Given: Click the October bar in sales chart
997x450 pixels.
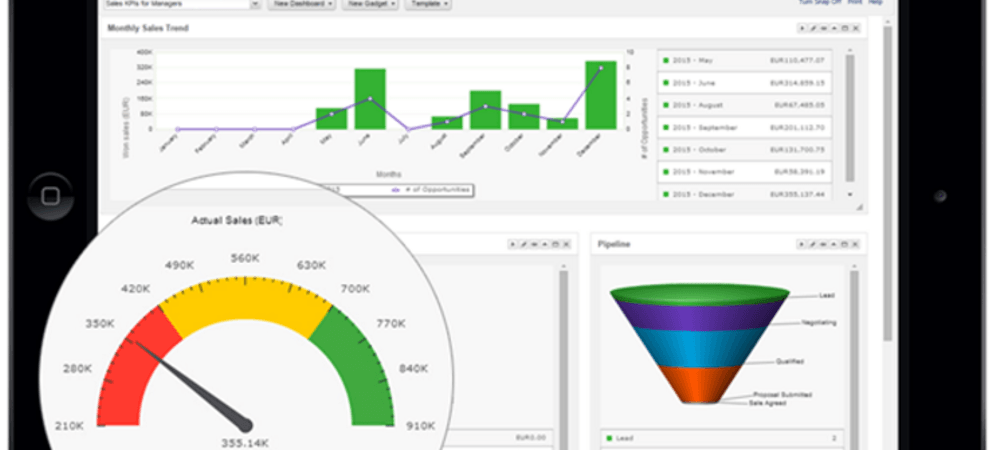Looking at the screenshot, I should [x=524, y=116].
